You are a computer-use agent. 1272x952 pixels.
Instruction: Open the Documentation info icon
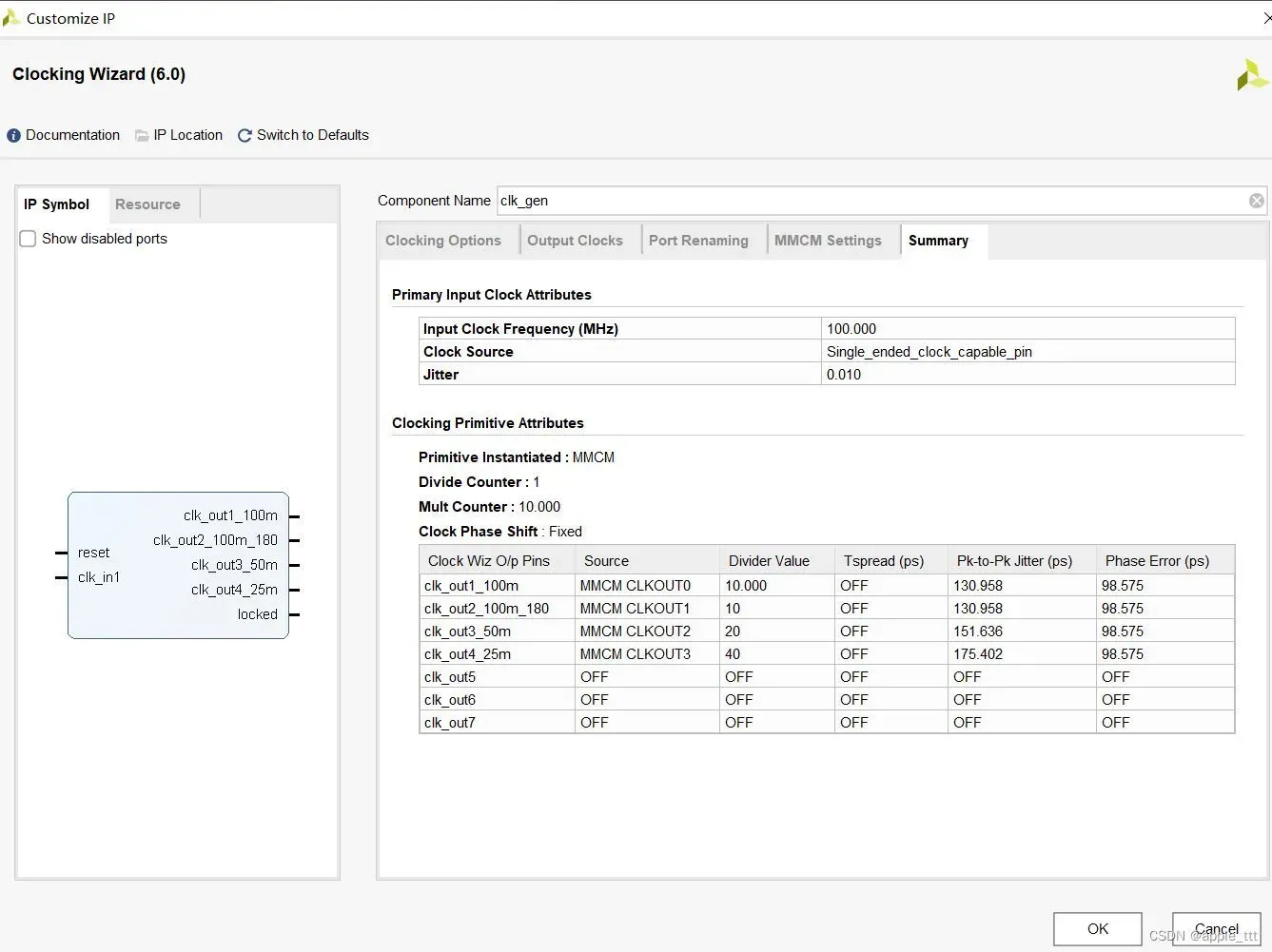pyautogui.click(x=13, y=135)
